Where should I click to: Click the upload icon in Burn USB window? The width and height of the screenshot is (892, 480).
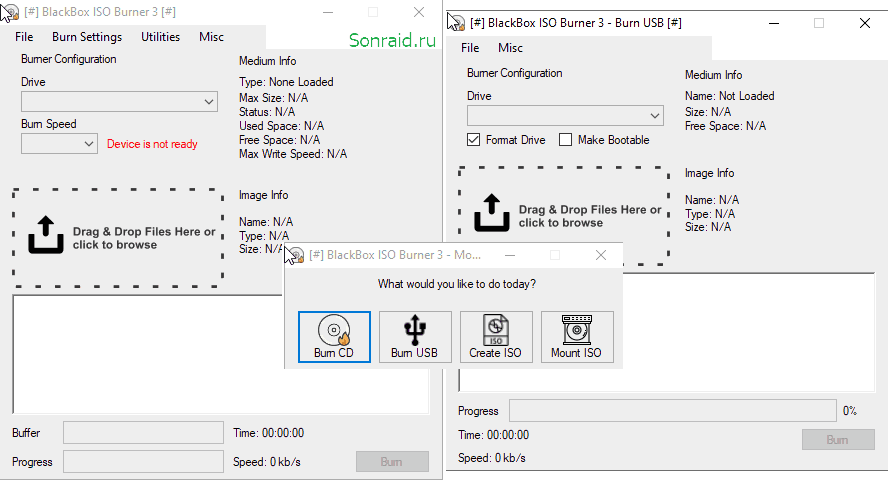[x=492, y=213]
